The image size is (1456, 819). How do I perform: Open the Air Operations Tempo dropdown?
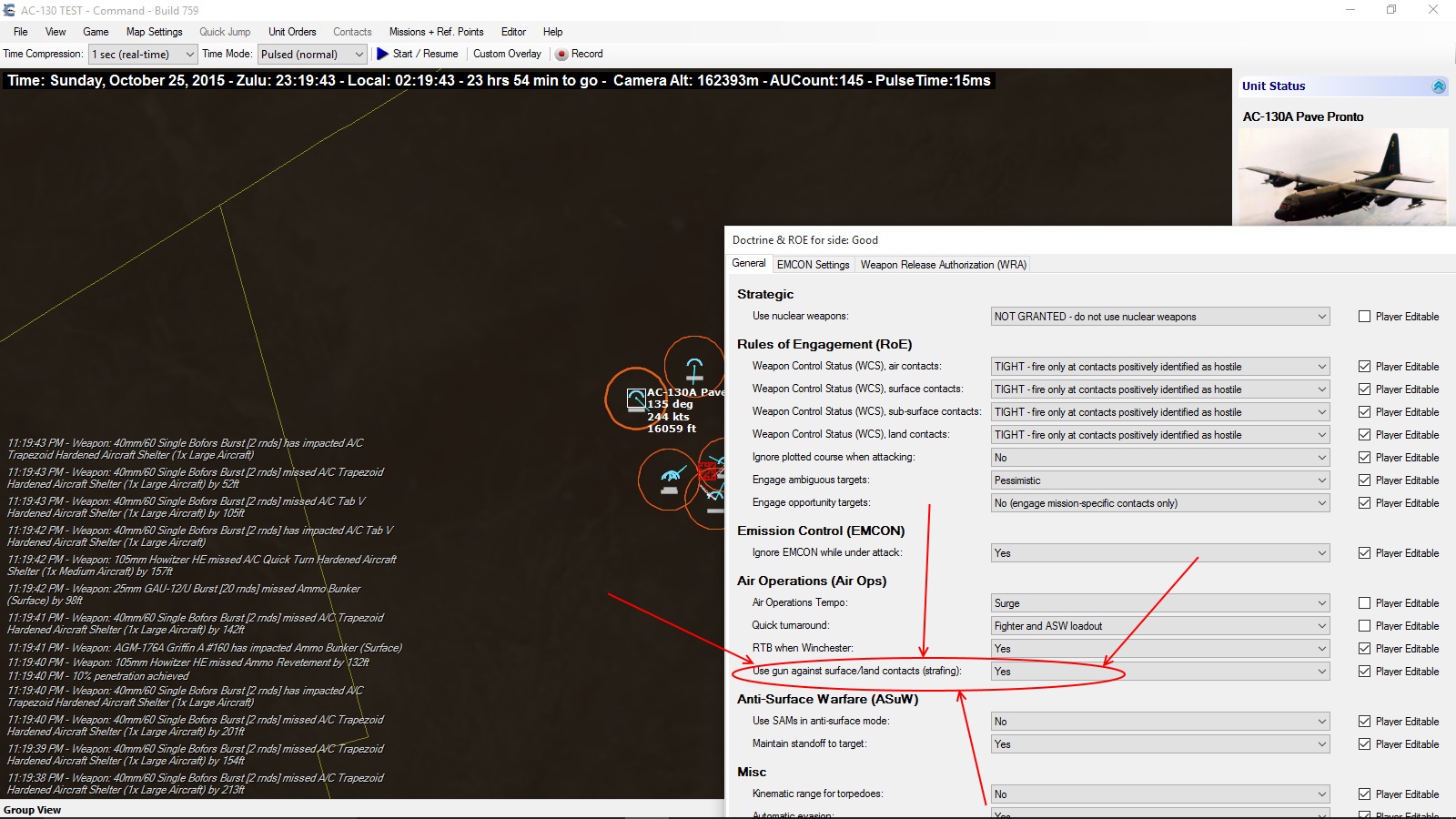click(x=1160, y=603)
